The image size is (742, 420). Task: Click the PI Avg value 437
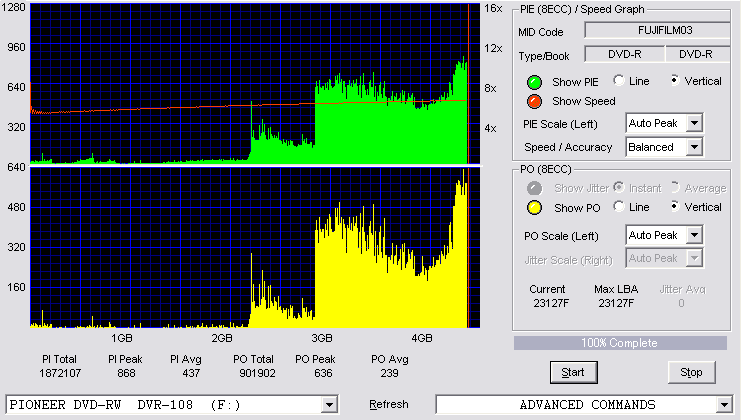click(191, 373)
